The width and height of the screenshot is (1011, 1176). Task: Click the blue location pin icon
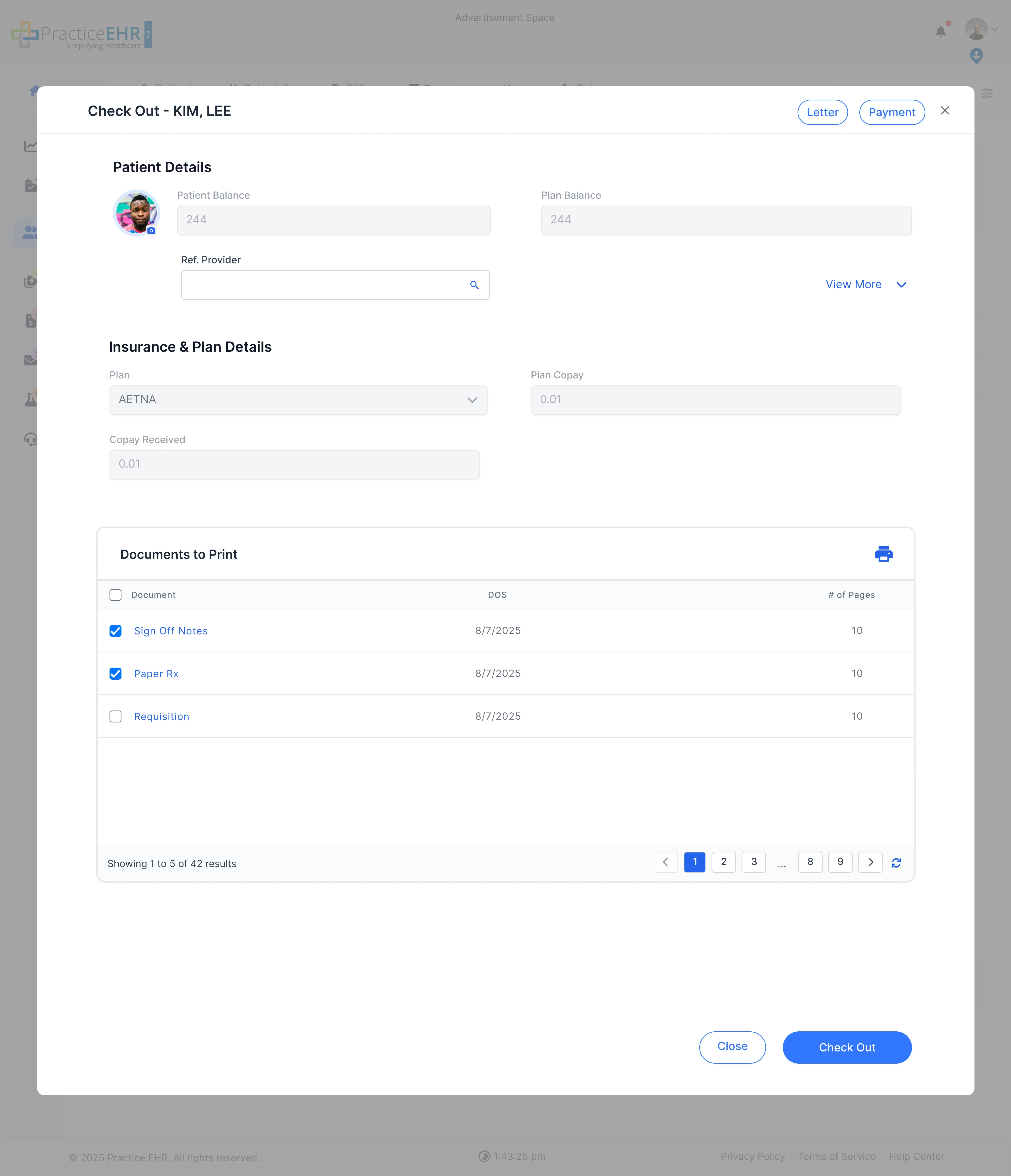(x=977, y=56)
